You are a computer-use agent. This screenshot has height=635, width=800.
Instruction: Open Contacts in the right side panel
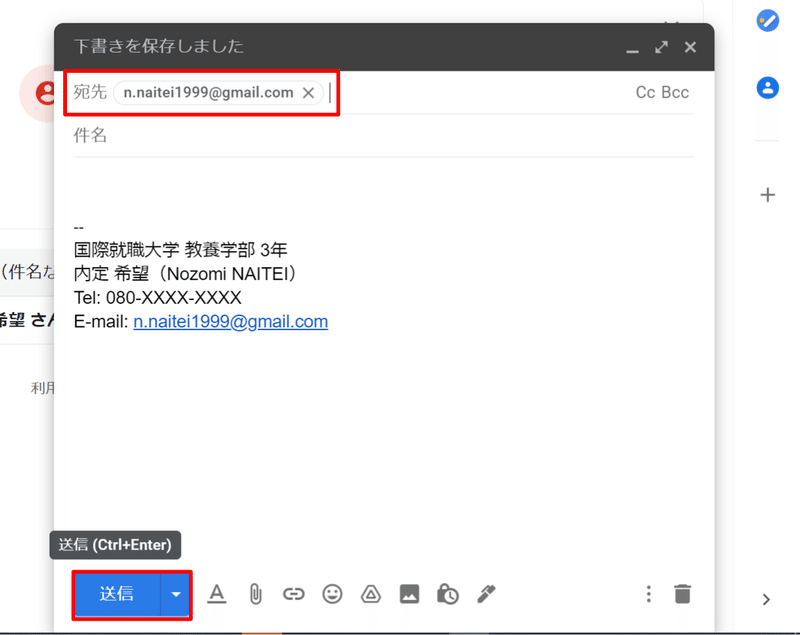tap(766, 88)
